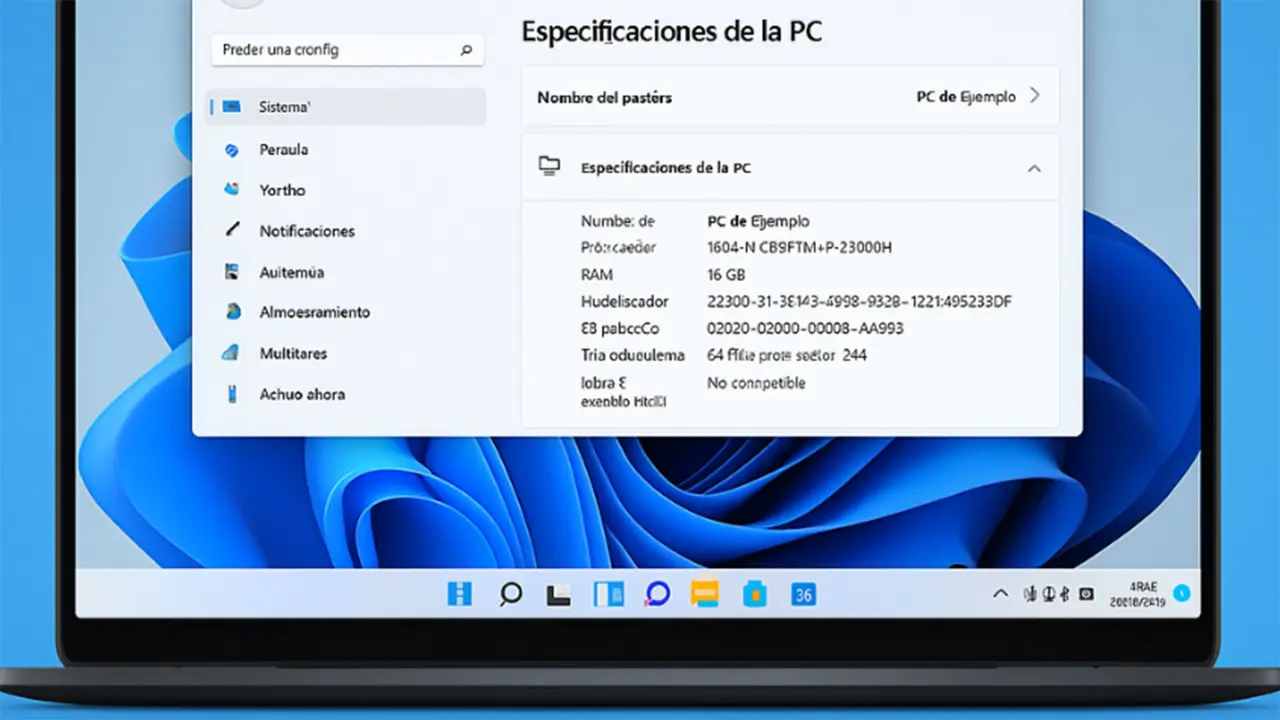Viewport: 1280px width, 720px height.
Task: Show hidden icons in system tray
Action: (x=1000, y=594)
